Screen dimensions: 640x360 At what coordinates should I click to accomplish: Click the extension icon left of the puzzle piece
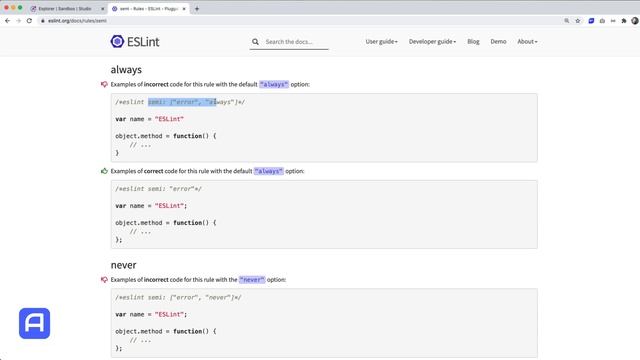tap(613, 20)
